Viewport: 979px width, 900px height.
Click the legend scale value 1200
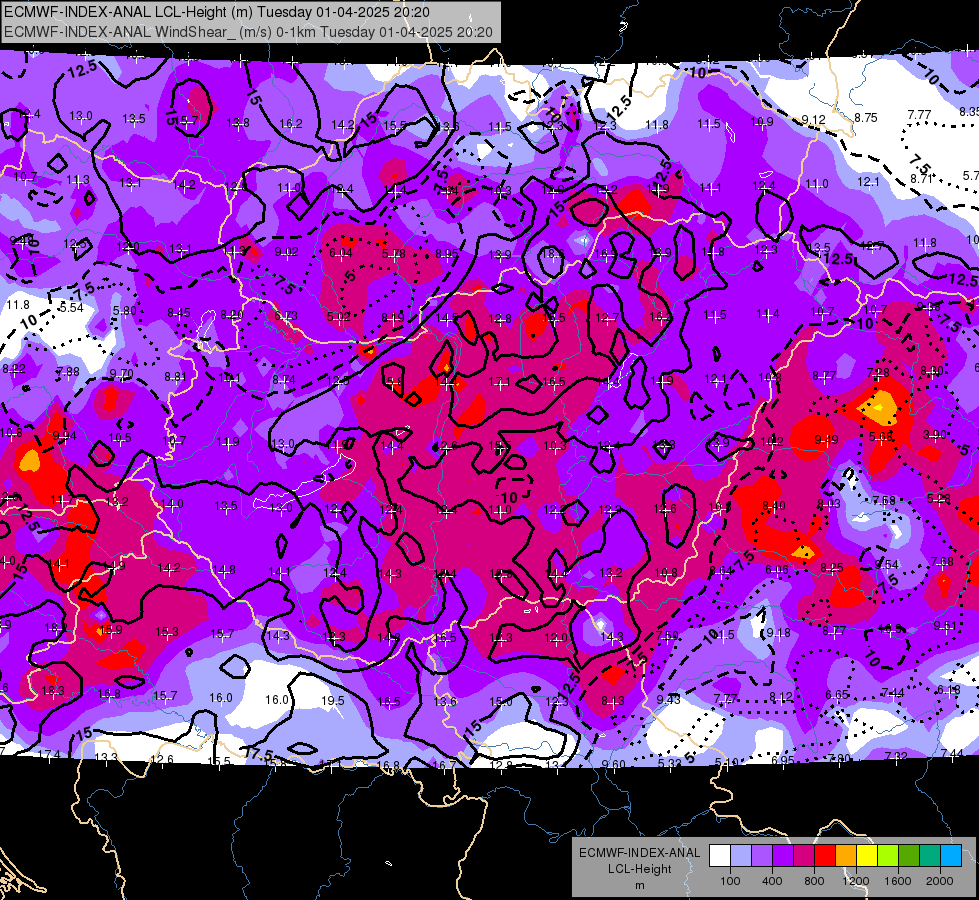tap(855, 881)
